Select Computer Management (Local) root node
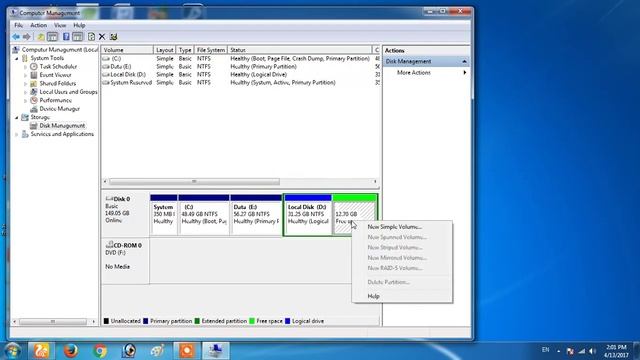 pyautogui.click(x=60, y=50)
